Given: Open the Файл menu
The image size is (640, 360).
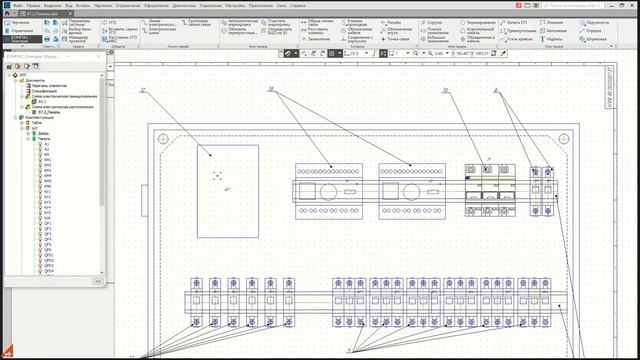Looking at the screenshot, I should [18, 6].
